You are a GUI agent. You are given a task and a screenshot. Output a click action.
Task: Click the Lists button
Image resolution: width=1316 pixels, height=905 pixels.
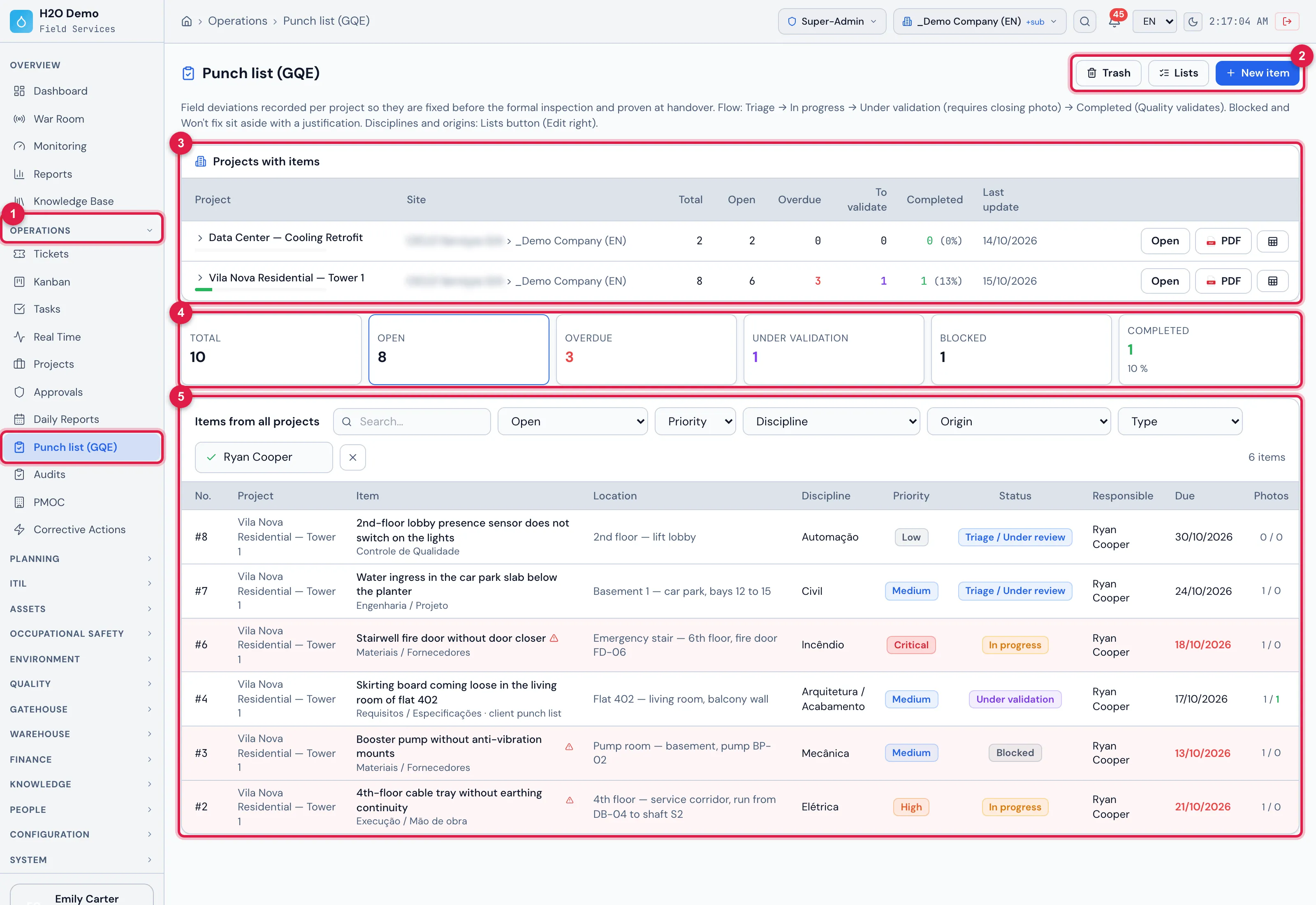(x=1178, y=73)
